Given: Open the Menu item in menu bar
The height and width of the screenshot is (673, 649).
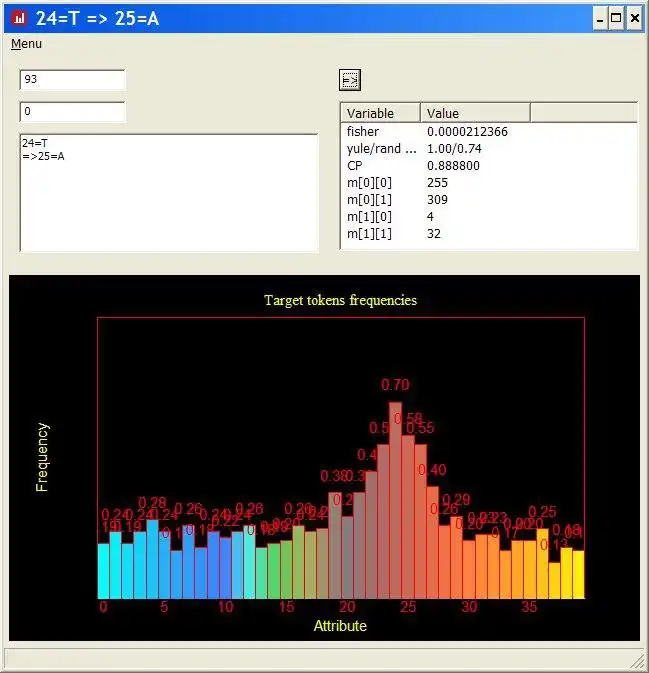Looking at the screenshot, I should tap(26, 44).
